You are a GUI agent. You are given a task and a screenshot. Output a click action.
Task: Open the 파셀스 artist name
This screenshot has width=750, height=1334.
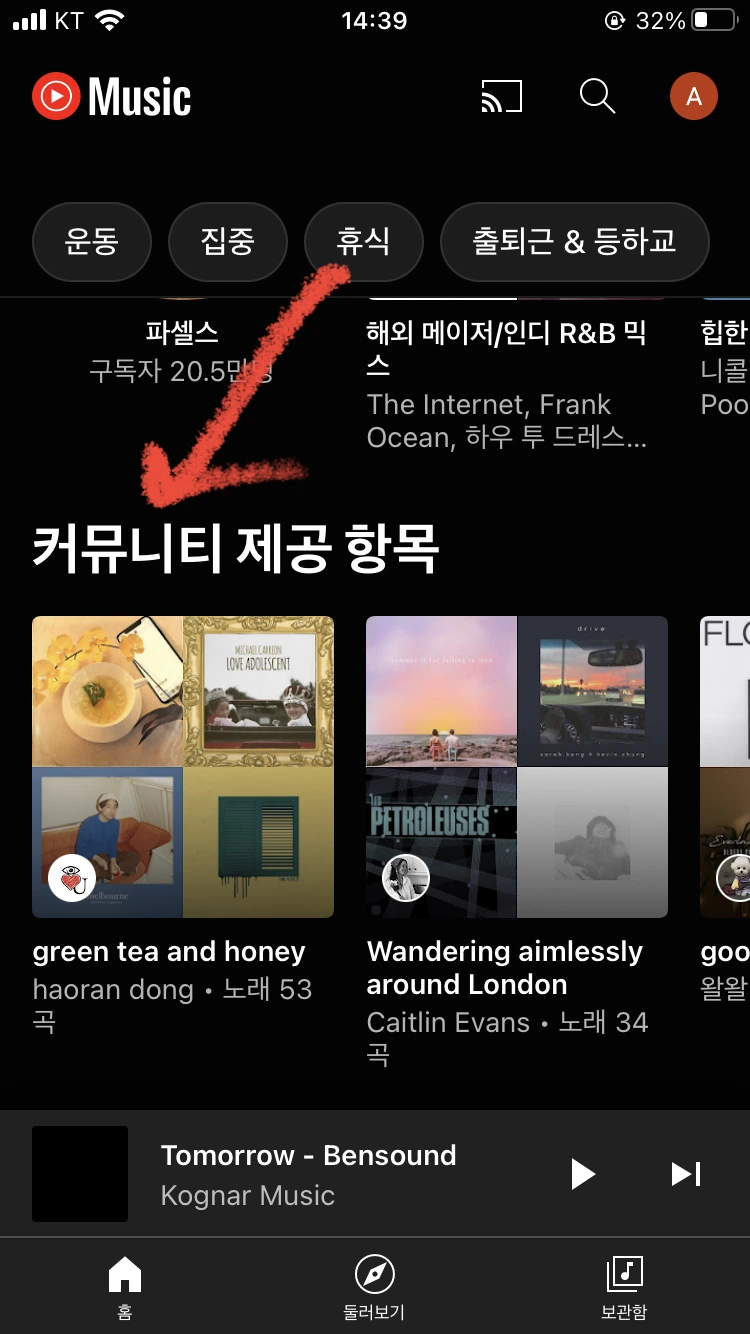182,332
